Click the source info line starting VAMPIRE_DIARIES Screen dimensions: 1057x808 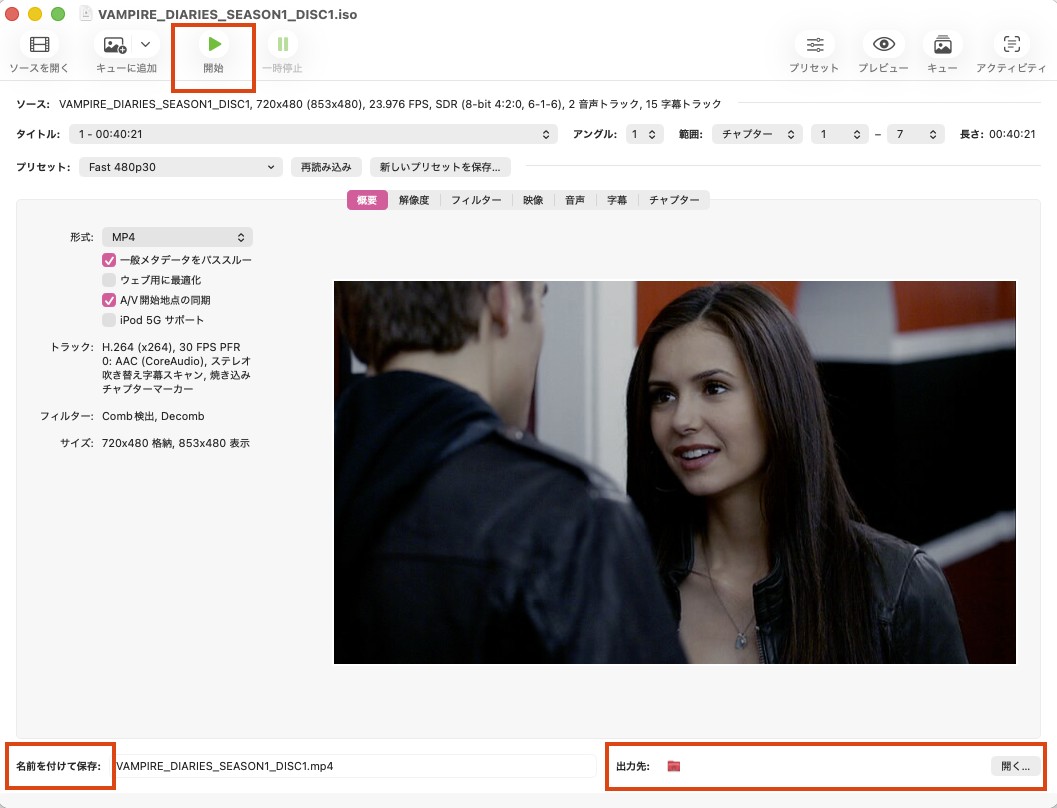390,104
